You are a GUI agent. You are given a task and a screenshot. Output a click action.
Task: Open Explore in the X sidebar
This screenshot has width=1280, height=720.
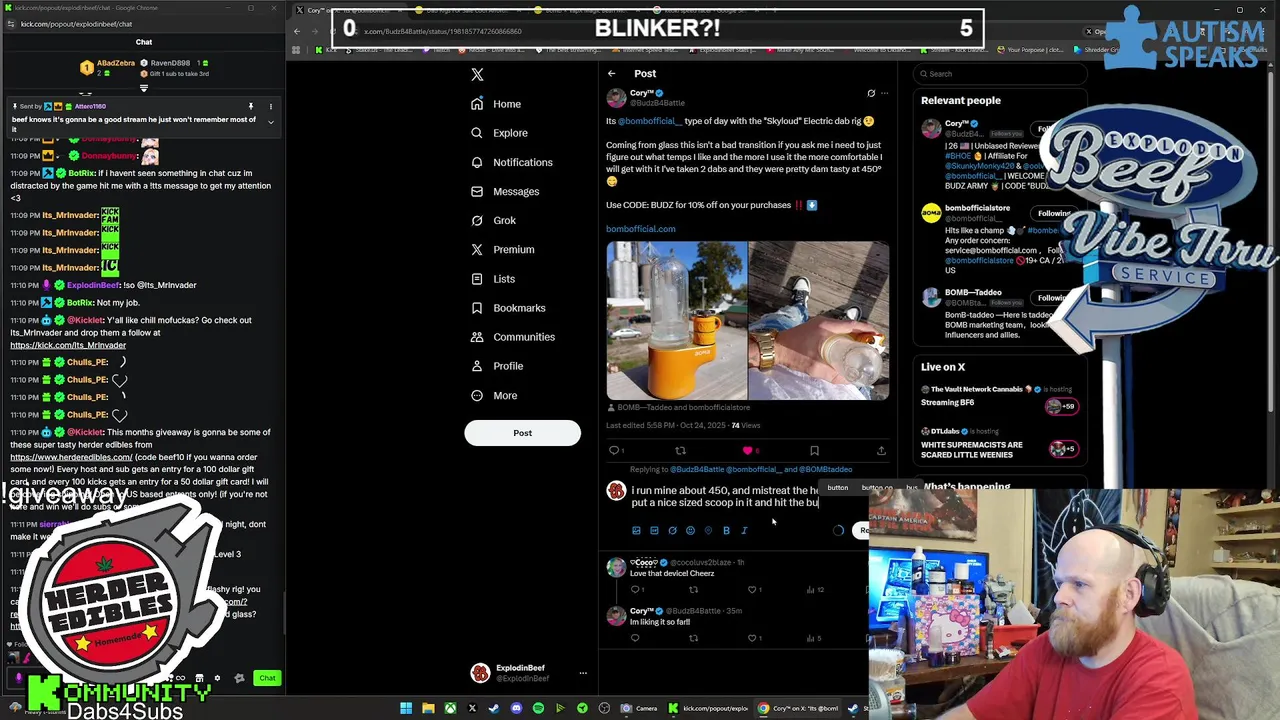[x=499, y=133]
